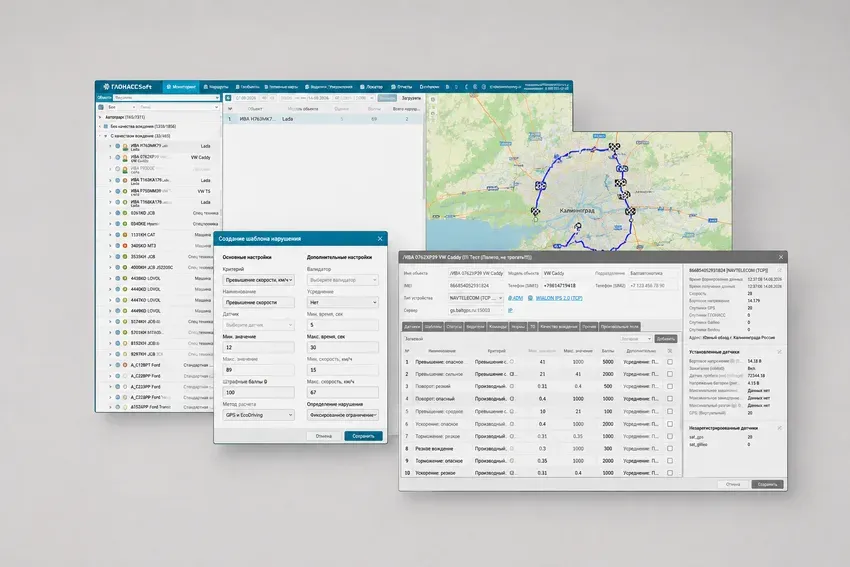850x567 pixels.
Task: Tick the checkbox for row 4 Поворот: опасный
Action: [x=670, y=398]
